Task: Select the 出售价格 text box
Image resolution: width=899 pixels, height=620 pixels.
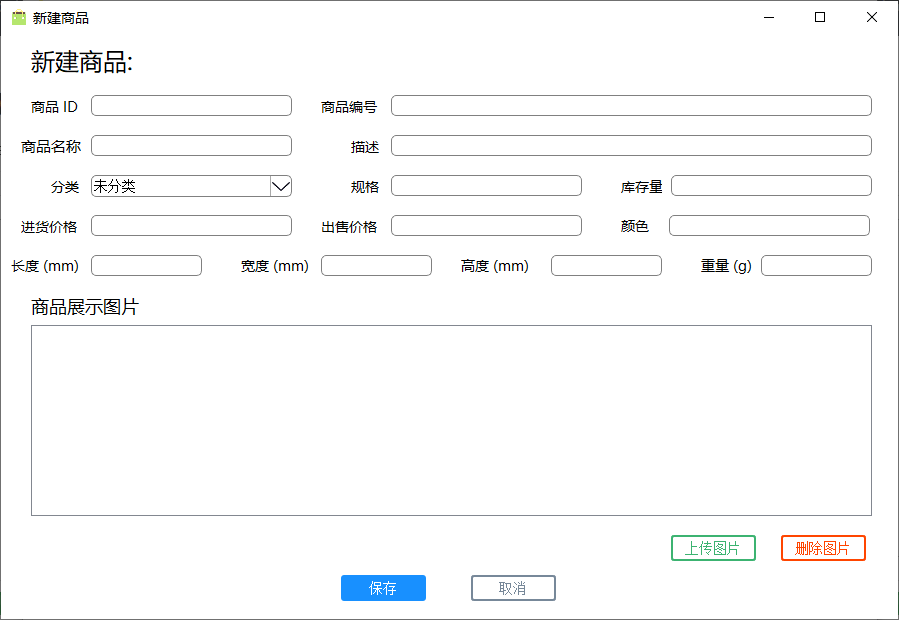Action: tap(486, 226)
